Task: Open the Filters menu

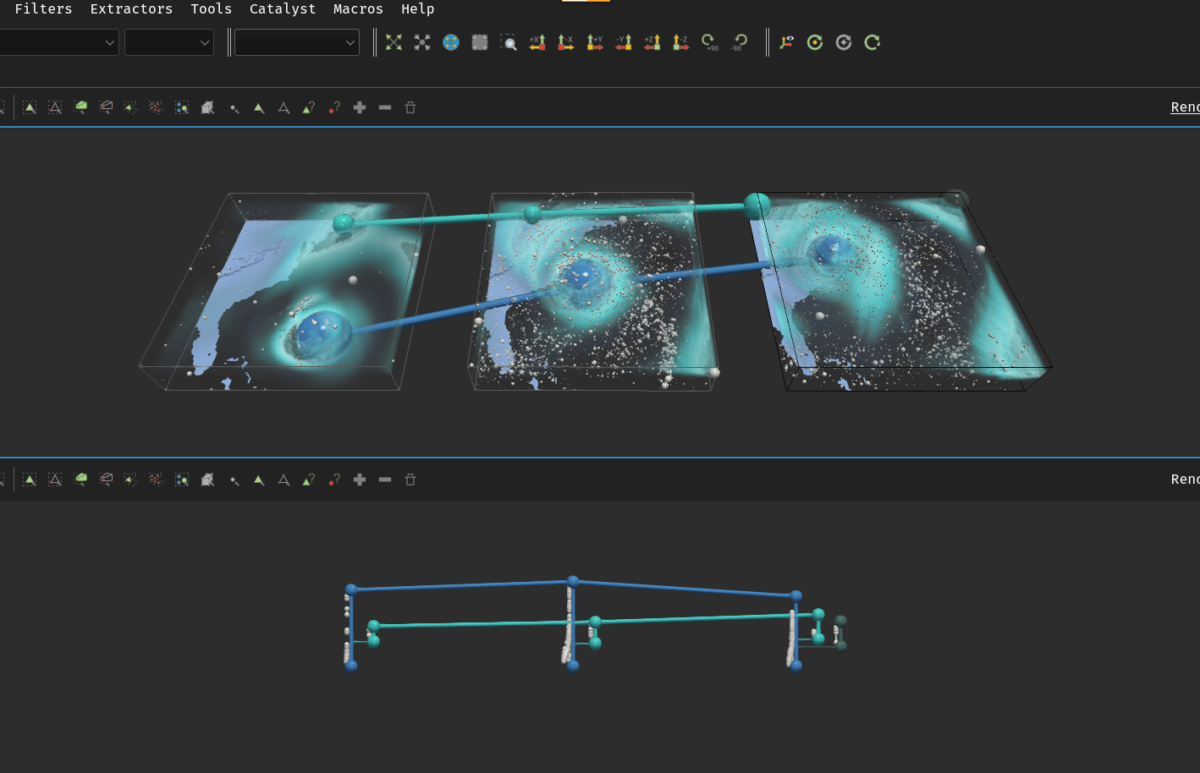Action: click(x=43, y=9)
